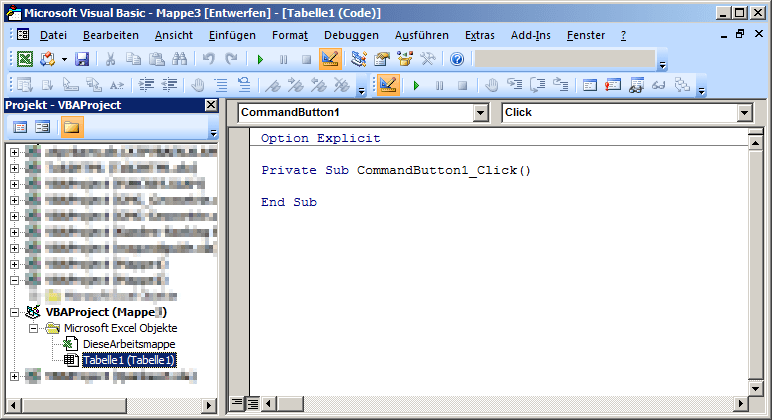Click View Object icon in Projekt panel
The image size is (772, 420).
coord(43,128)
